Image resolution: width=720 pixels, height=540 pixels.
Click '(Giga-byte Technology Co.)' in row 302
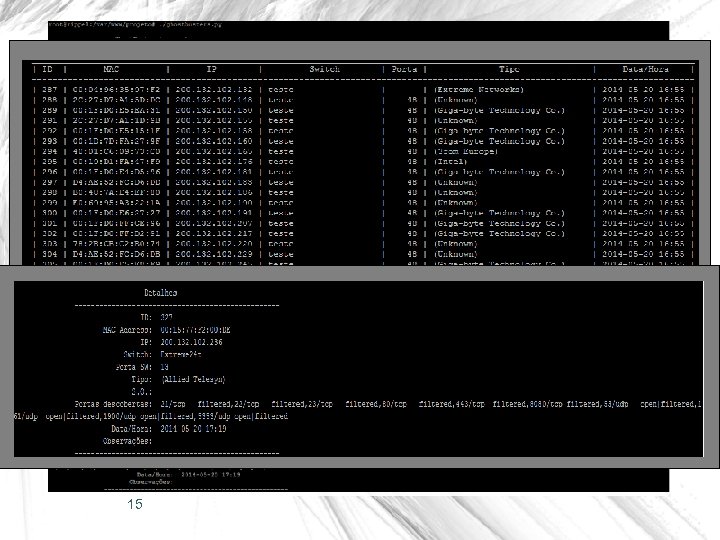coord(500,233)
